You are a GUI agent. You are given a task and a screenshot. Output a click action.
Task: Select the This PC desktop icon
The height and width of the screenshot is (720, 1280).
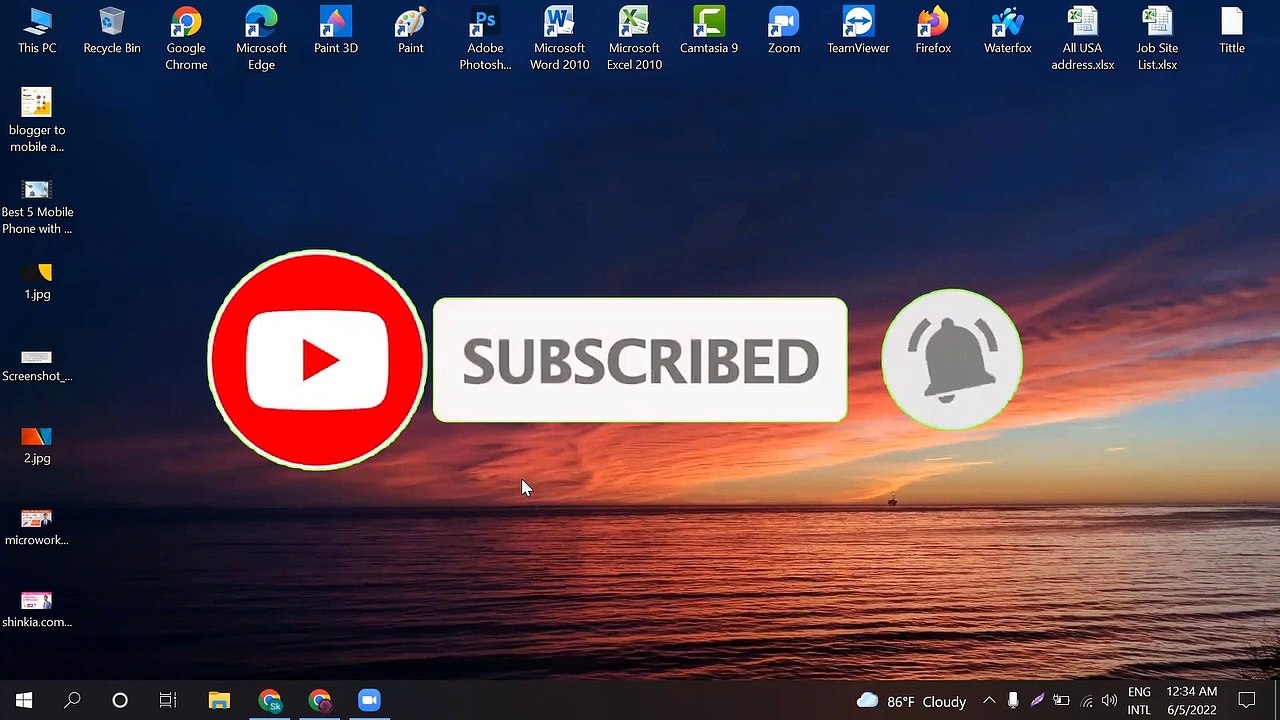37,31
